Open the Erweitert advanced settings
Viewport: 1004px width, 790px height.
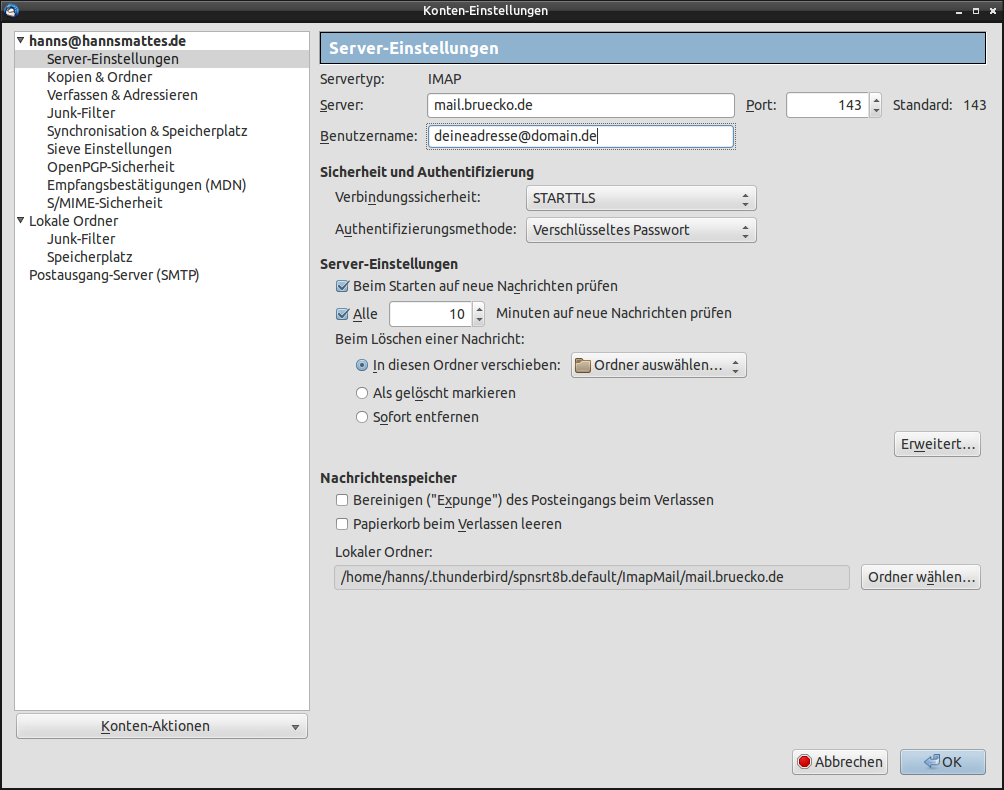(x=936, y=445)
